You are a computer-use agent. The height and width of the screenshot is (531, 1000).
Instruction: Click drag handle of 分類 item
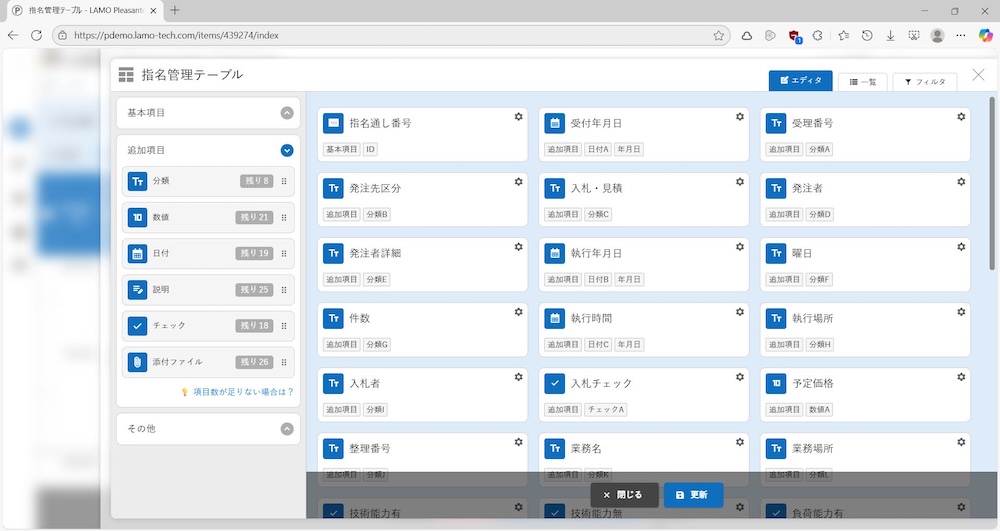click(x=284, y=182)
